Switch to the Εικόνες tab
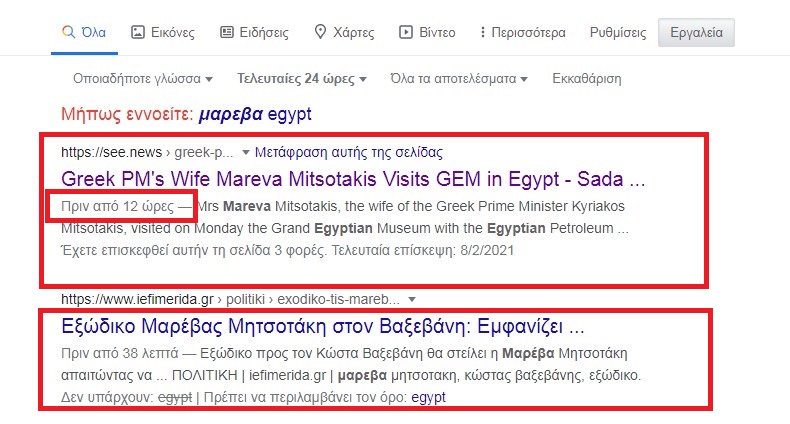 point(163,33)
